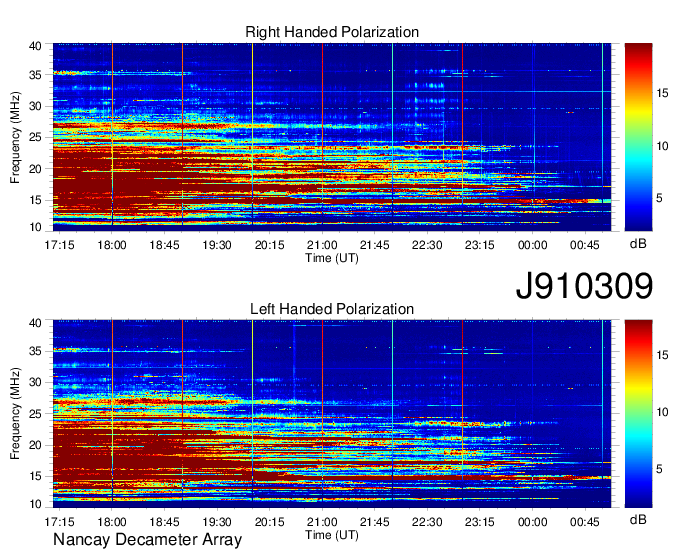Click the "Left Handed Polarization" plot title
The height and width of the screenshot is (552, 680).
point(332,309)
